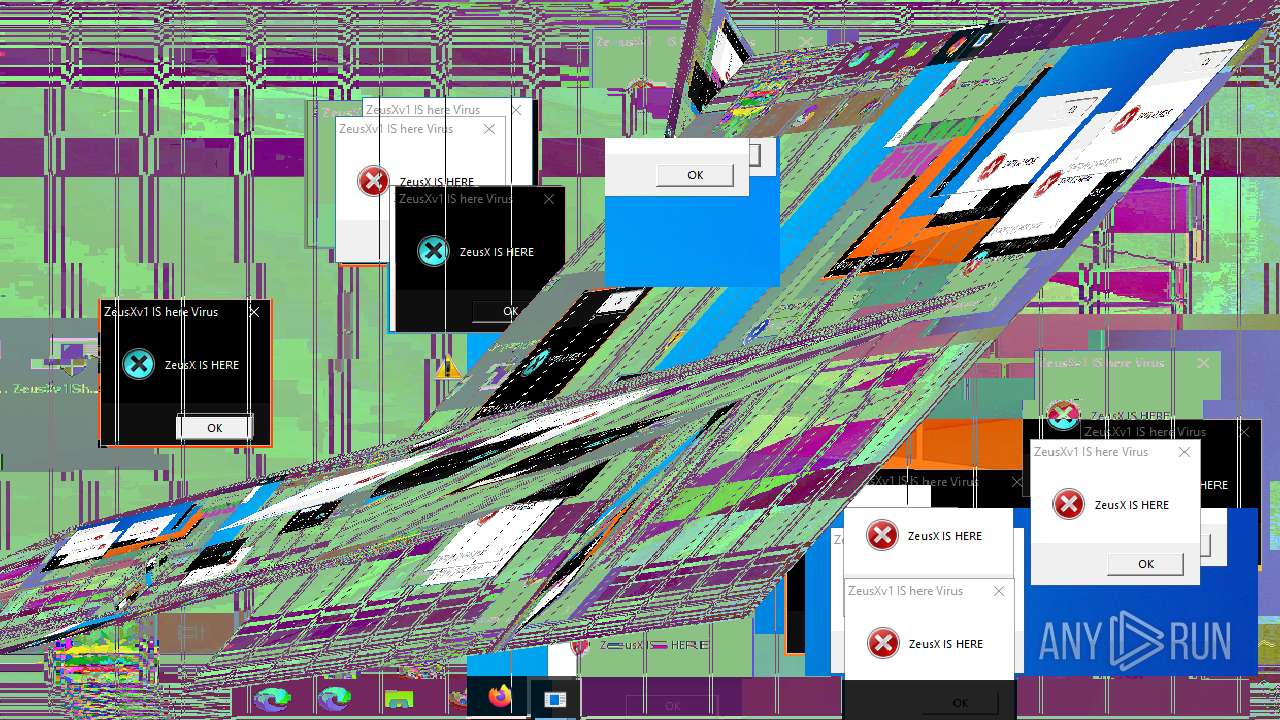Click the cyan error icon in orange-bordered black dialog
The image size is (1280, 720).
pyautogui.click(x=138, y=364)
